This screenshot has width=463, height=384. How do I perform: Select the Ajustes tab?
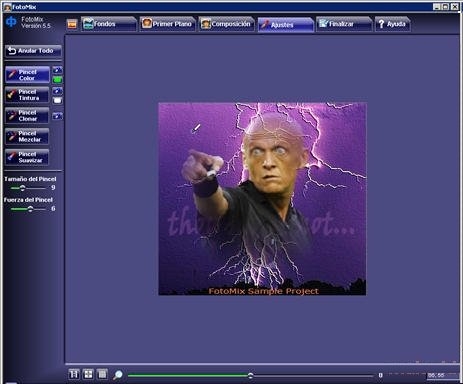click(286, 25)
